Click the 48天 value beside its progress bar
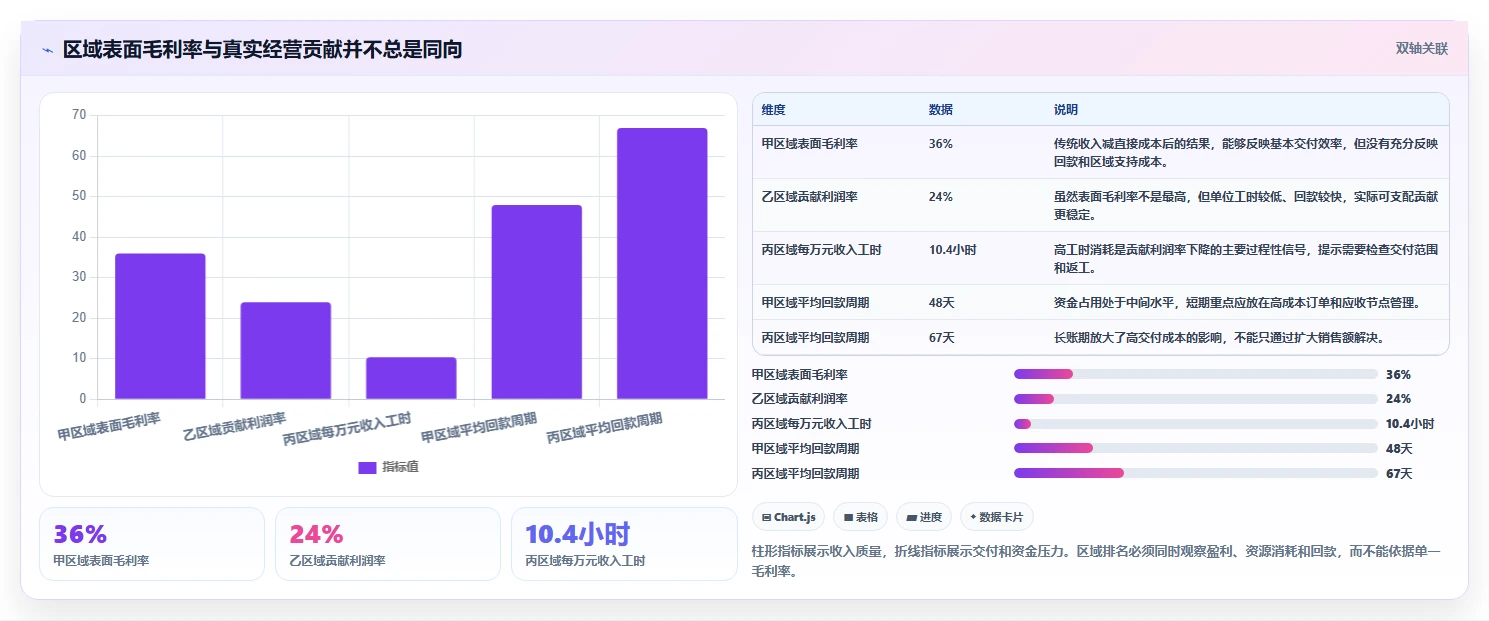 [1399, 449]
